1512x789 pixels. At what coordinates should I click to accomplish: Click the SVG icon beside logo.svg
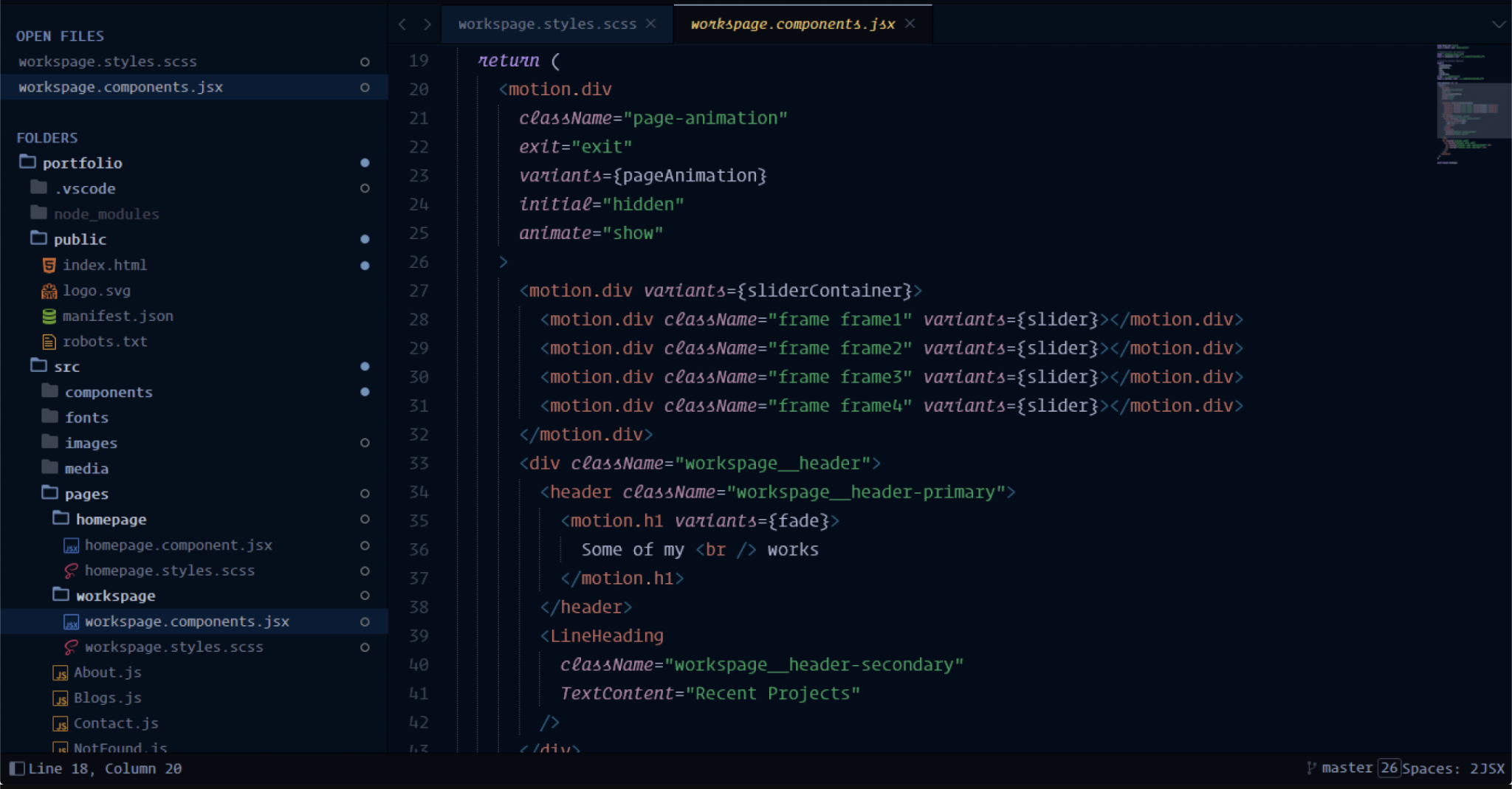pos(49,290)
